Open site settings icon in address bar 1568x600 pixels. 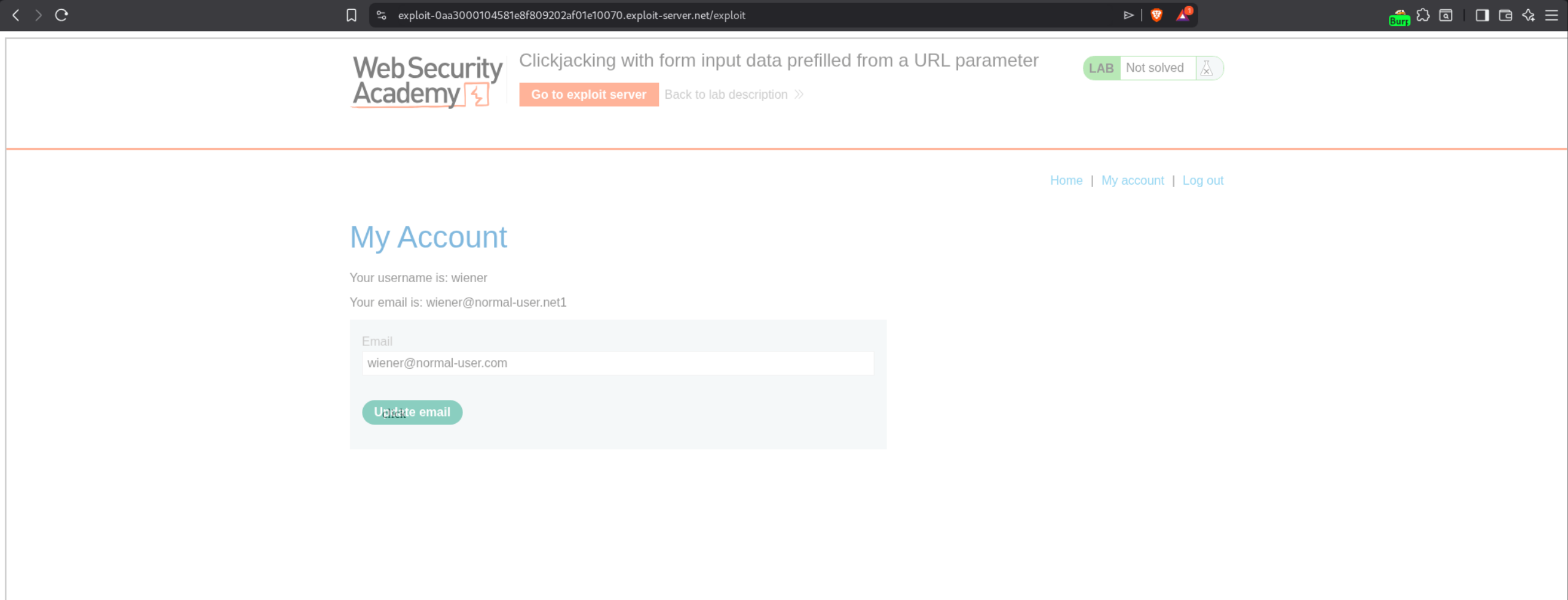tap(382, 15)
